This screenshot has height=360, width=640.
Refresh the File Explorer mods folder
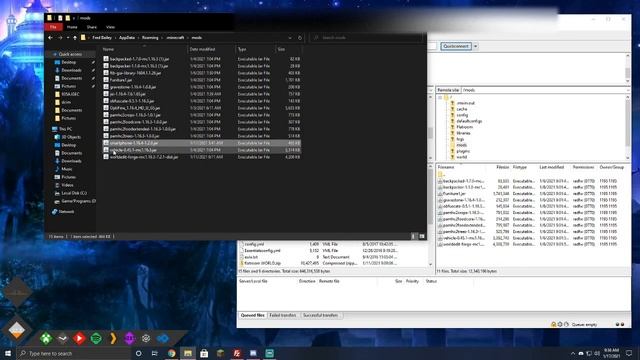point(300,38)
